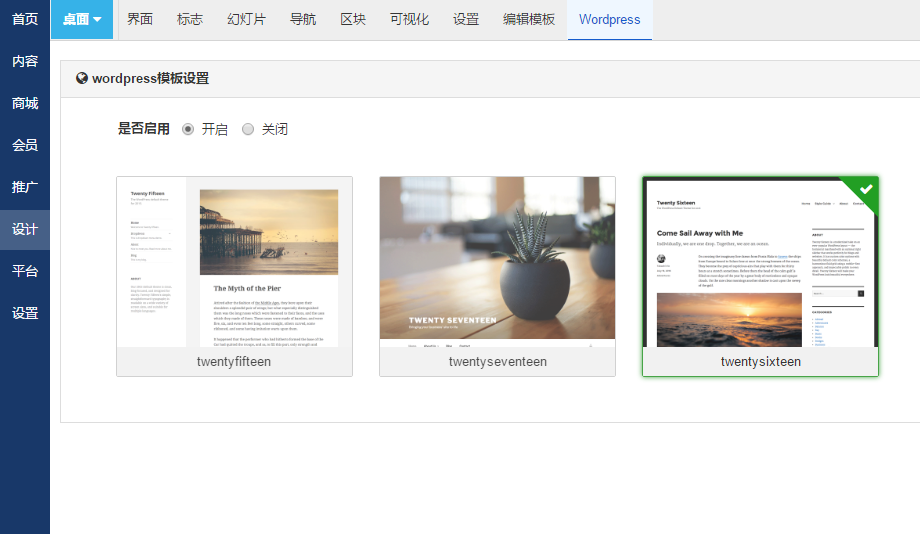Screen dimensions: 920x534
Task: Choose the twentyfifteen theme thumbnail
Action: point(234,262)
